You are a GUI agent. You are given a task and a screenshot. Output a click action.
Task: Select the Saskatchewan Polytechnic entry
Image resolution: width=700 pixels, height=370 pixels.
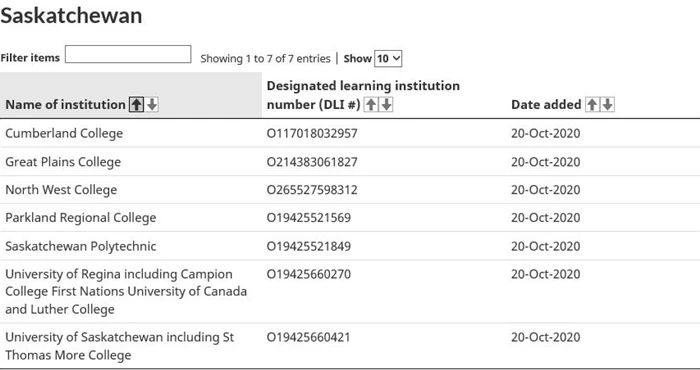[81, 246]
